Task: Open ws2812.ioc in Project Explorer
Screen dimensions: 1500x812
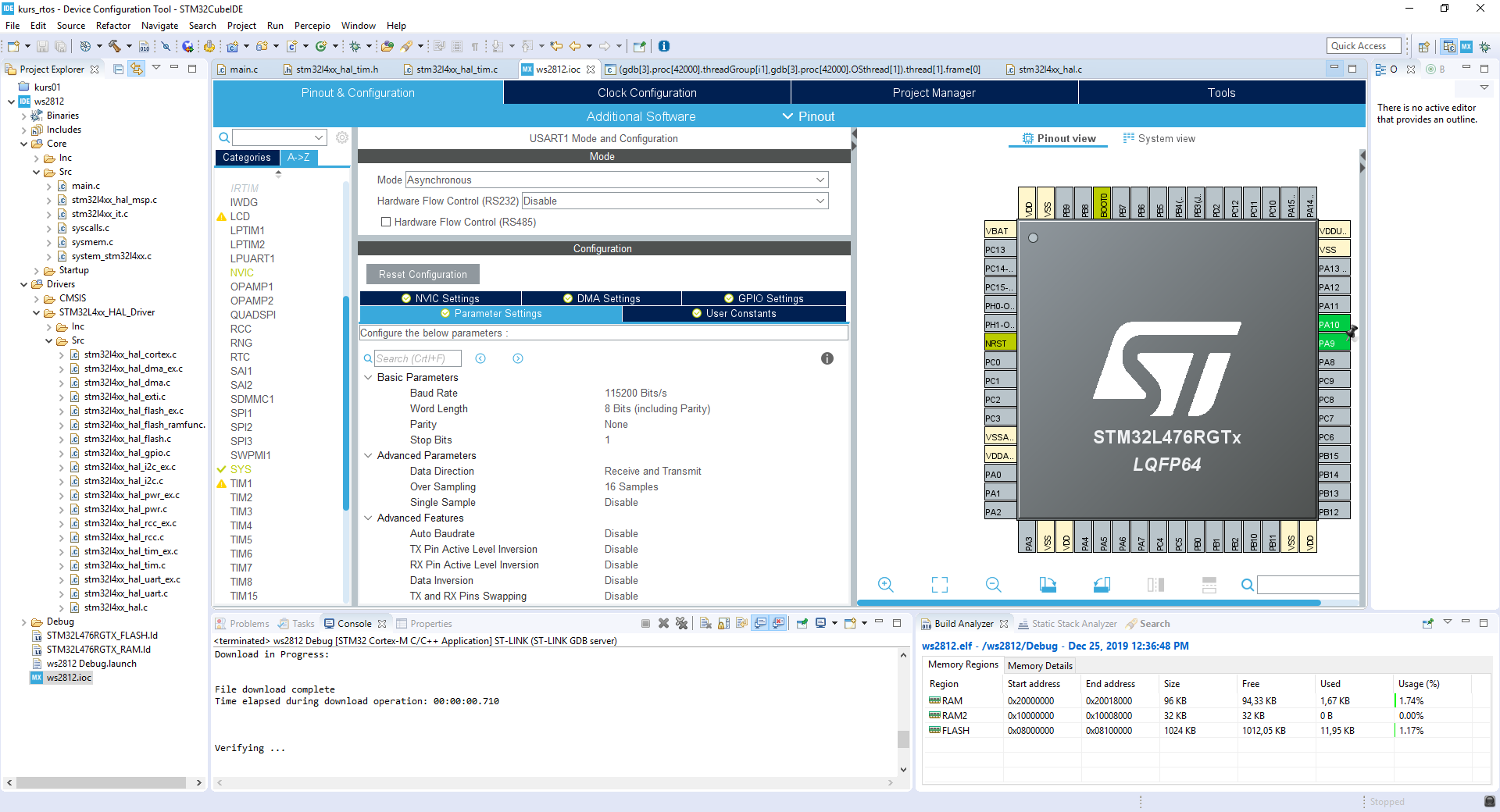Action: click(x=69, y=678)
